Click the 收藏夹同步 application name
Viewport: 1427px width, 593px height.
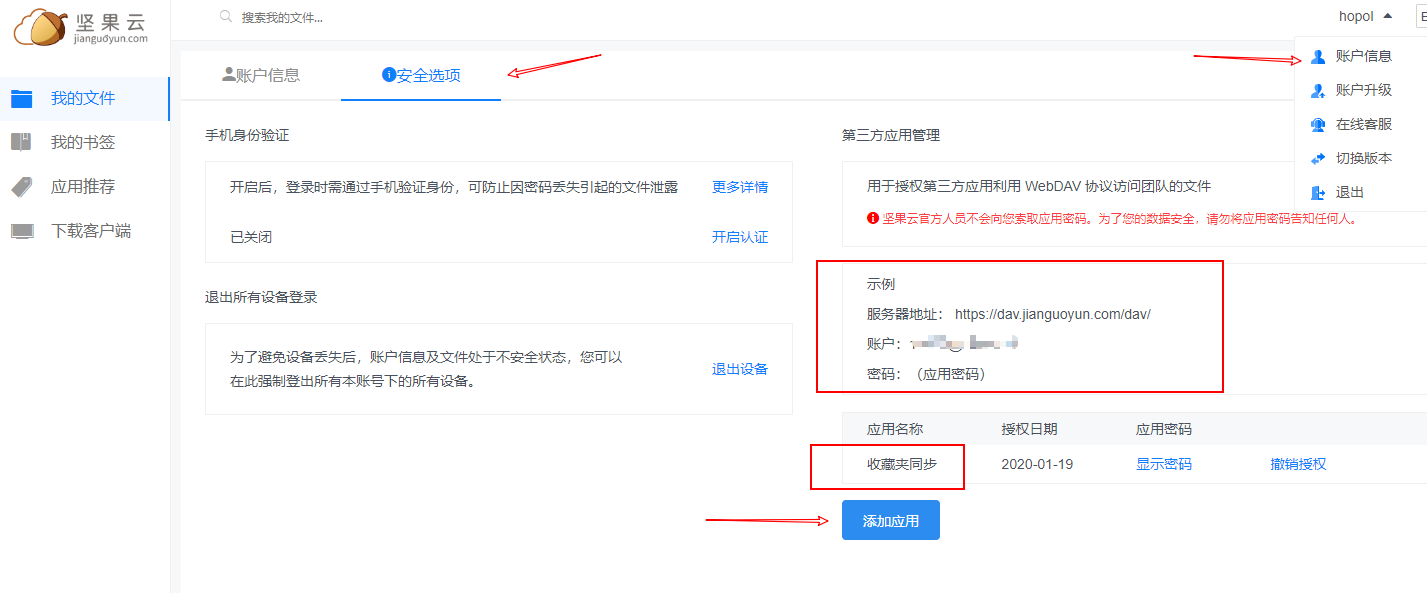click(x=902, y=464)
